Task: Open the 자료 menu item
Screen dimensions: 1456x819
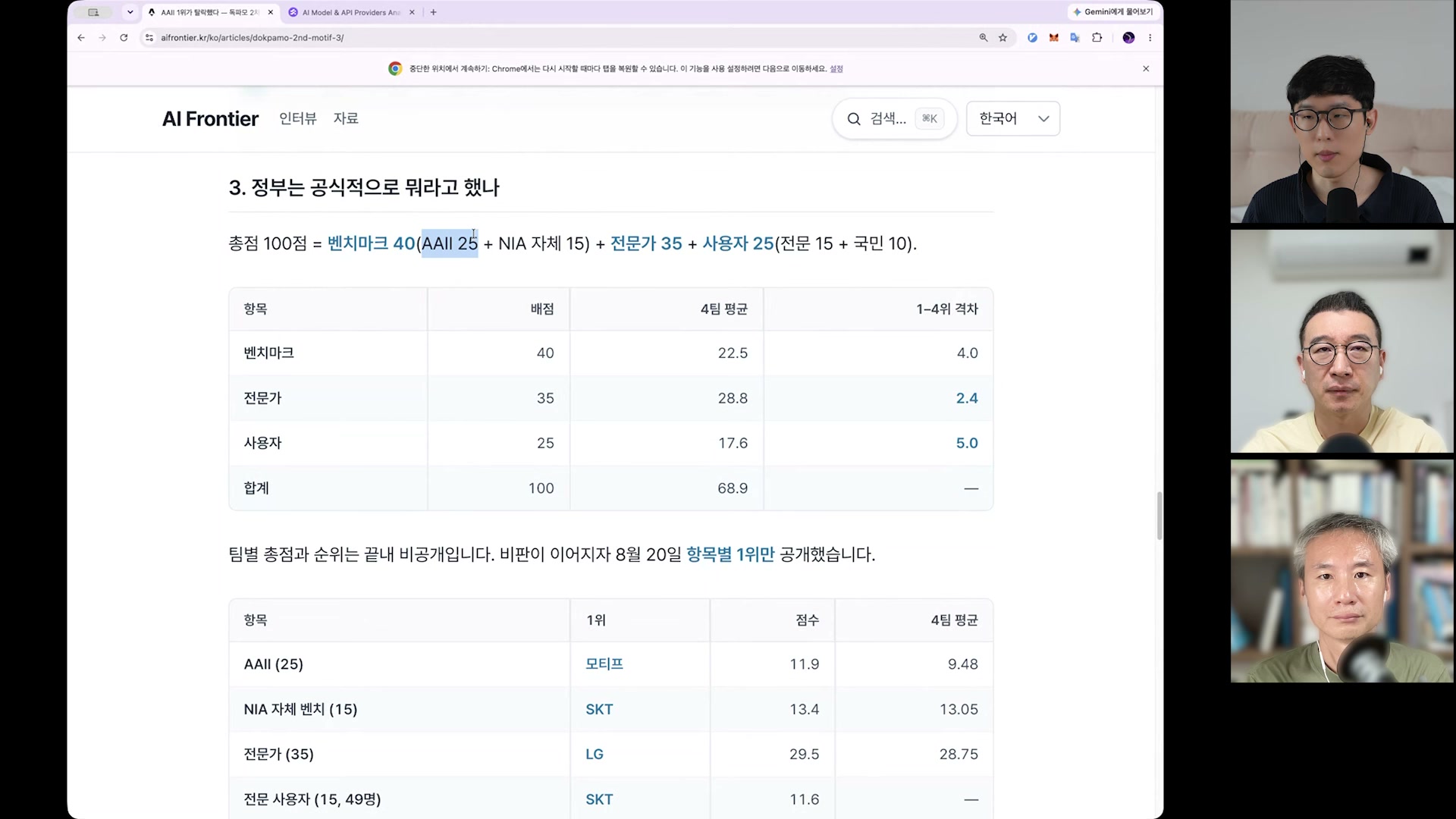Action: point(346,118)
